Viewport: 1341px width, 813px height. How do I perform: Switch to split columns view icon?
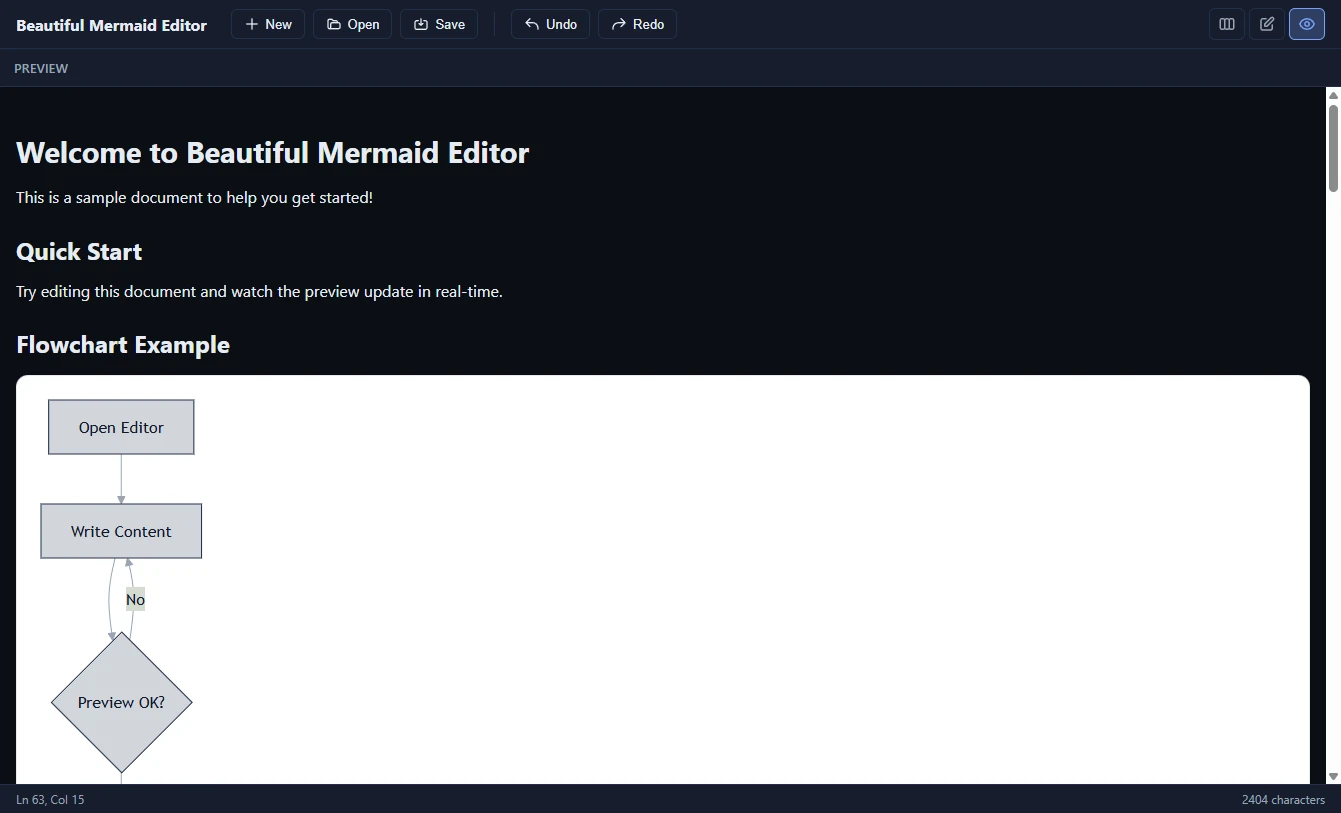click(1227, 24)
